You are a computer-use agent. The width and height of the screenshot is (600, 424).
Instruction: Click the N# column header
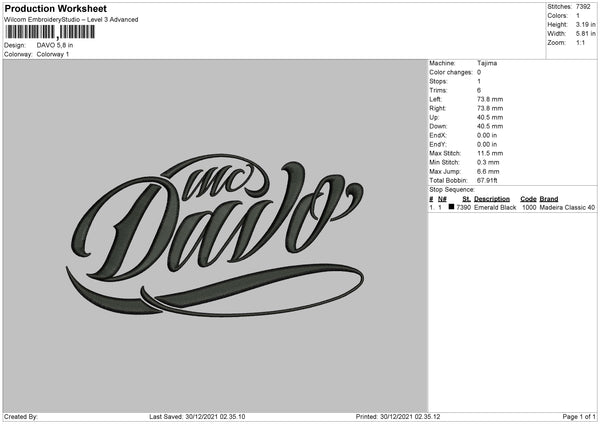(x=442, y=199)
